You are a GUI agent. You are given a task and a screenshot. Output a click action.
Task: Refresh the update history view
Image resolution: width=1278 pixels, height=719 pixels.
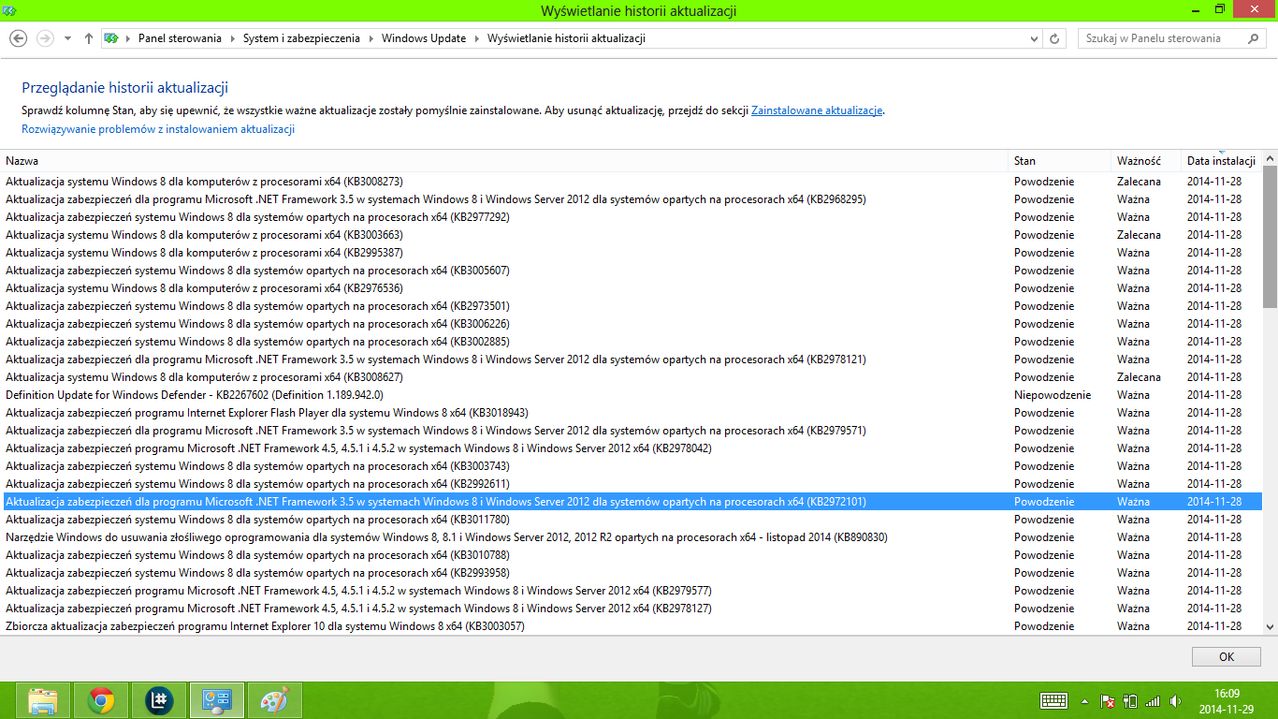pyautogui.click(x=1054, y=38)
